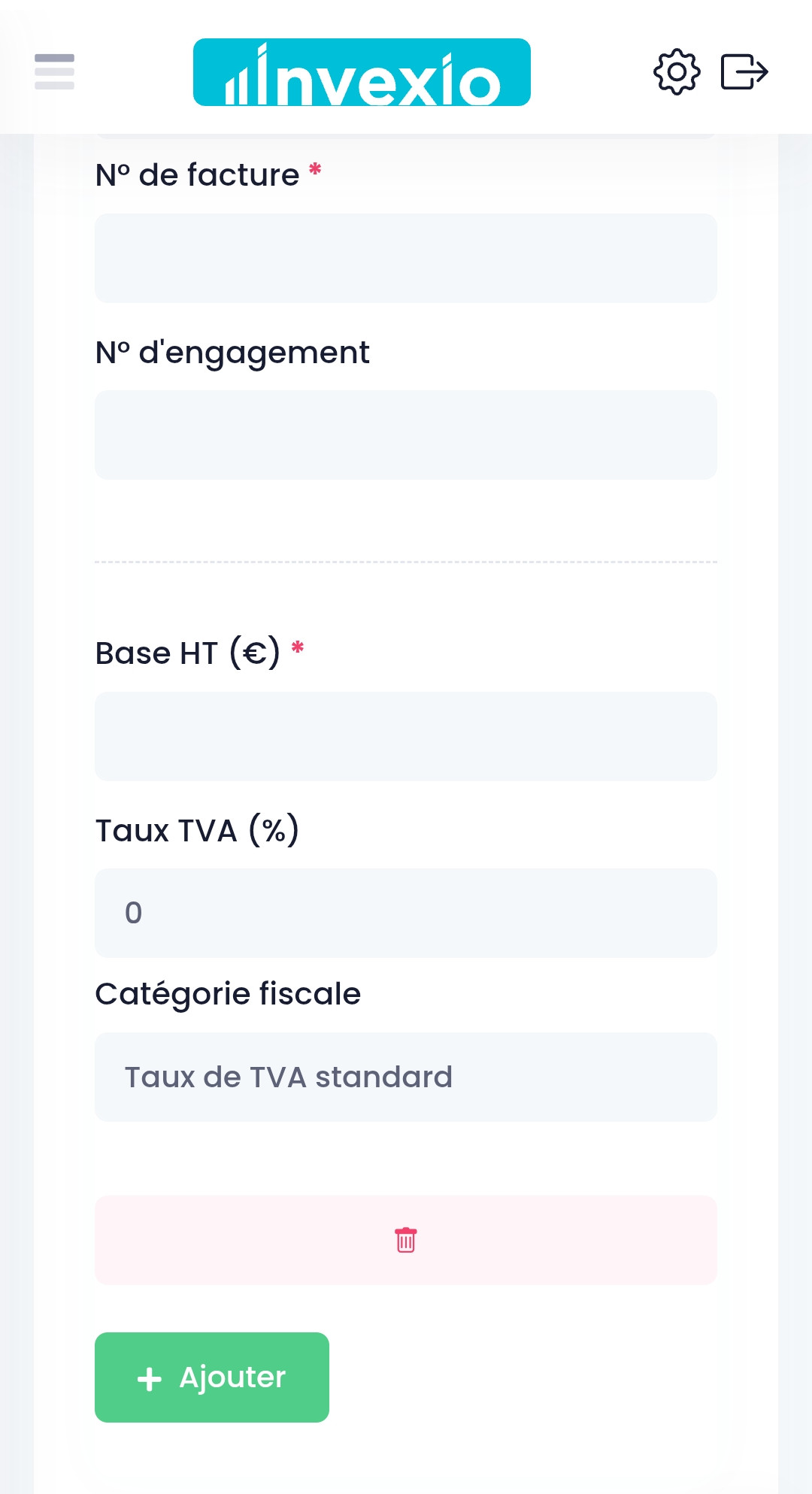
Task: Log out using the exit icon
Action: tap(745, 71)
